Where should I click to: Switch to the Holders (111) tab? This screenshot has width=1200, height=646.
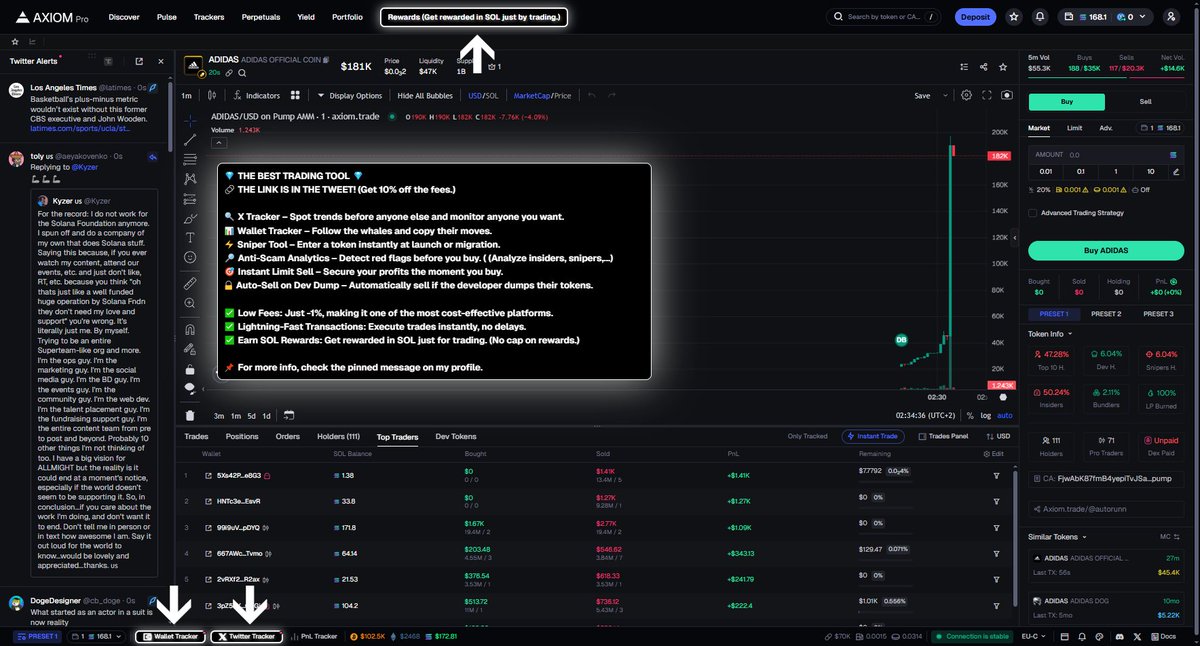338,436
